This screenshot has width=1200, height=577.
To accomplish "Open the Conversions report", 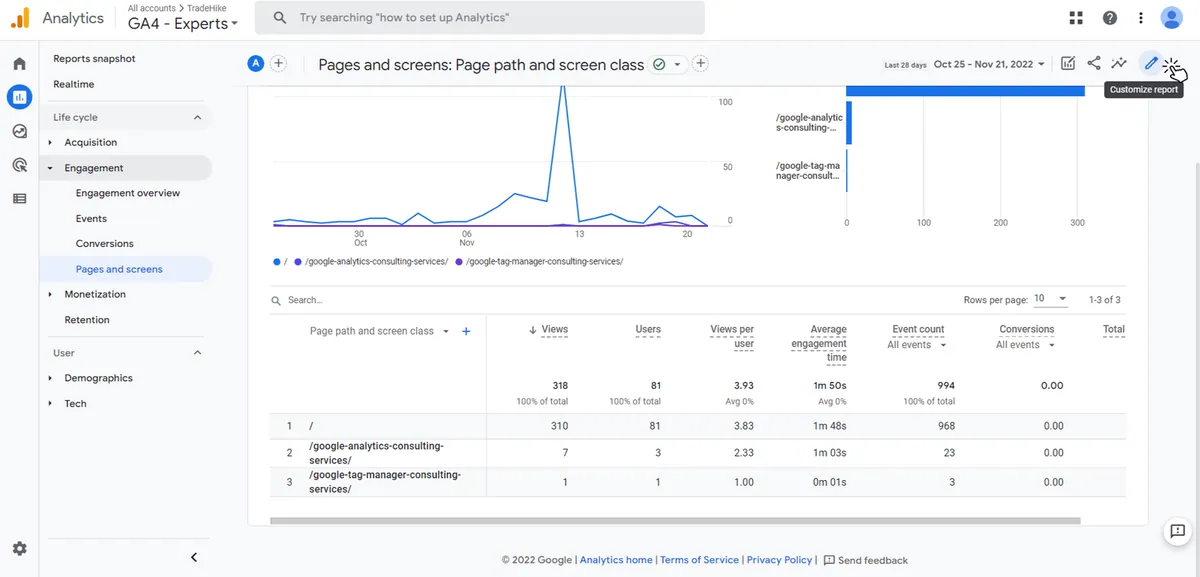I will pyautogui.click(x=105, y=244).
